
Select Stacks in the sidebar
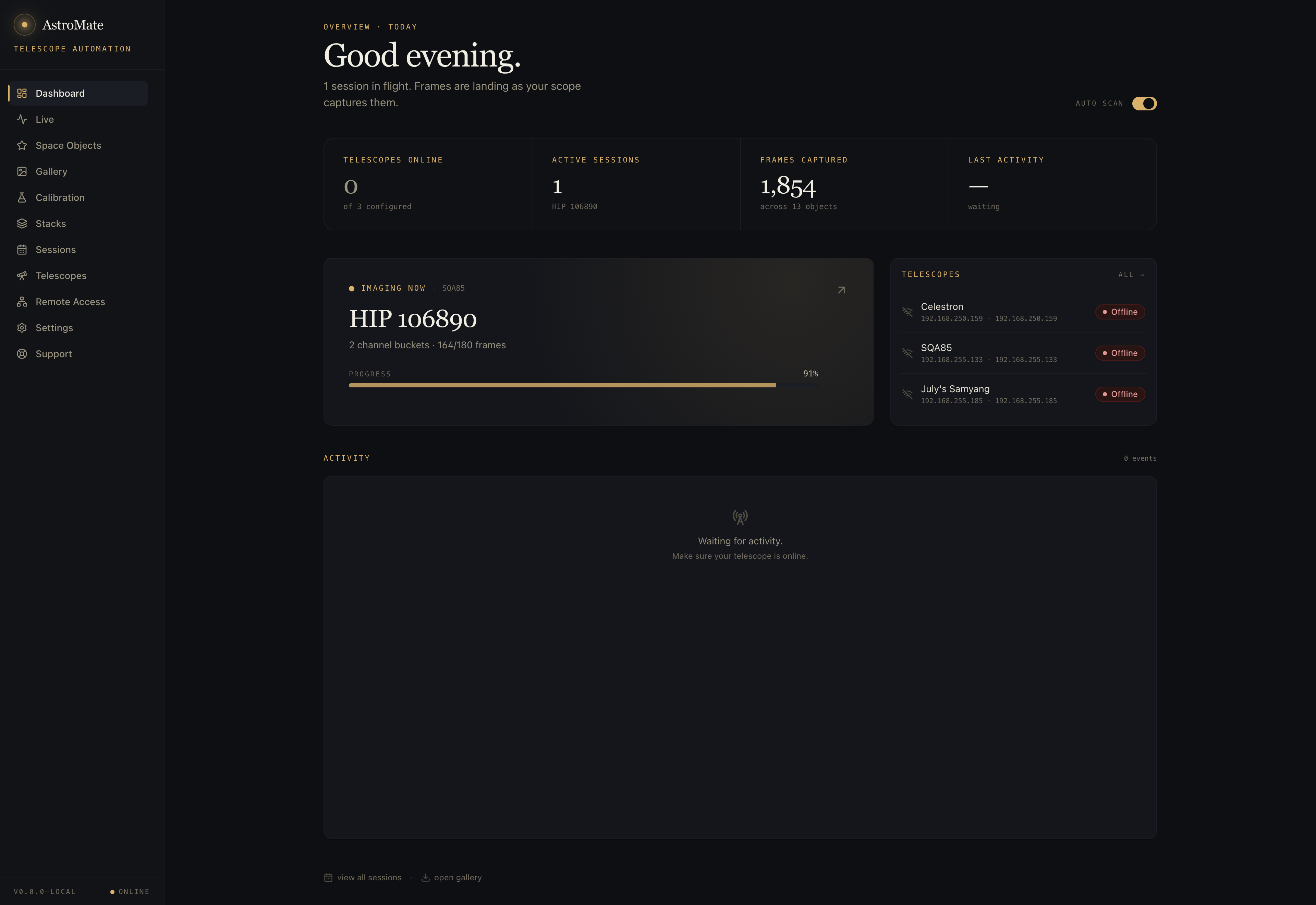(78, 224)
